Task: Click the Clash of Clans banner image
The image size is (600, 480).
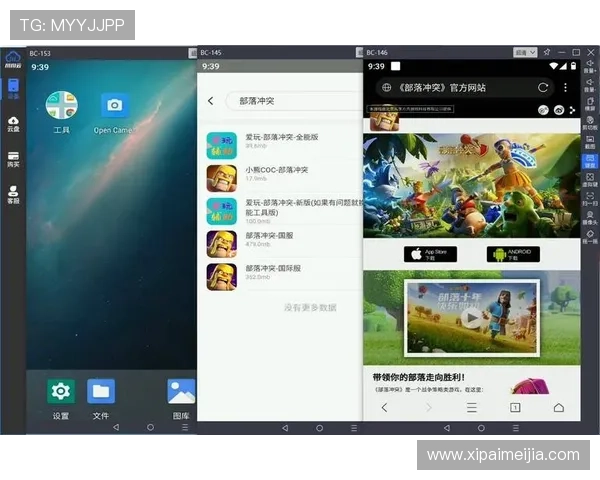Action: click(x=471, y=186)
